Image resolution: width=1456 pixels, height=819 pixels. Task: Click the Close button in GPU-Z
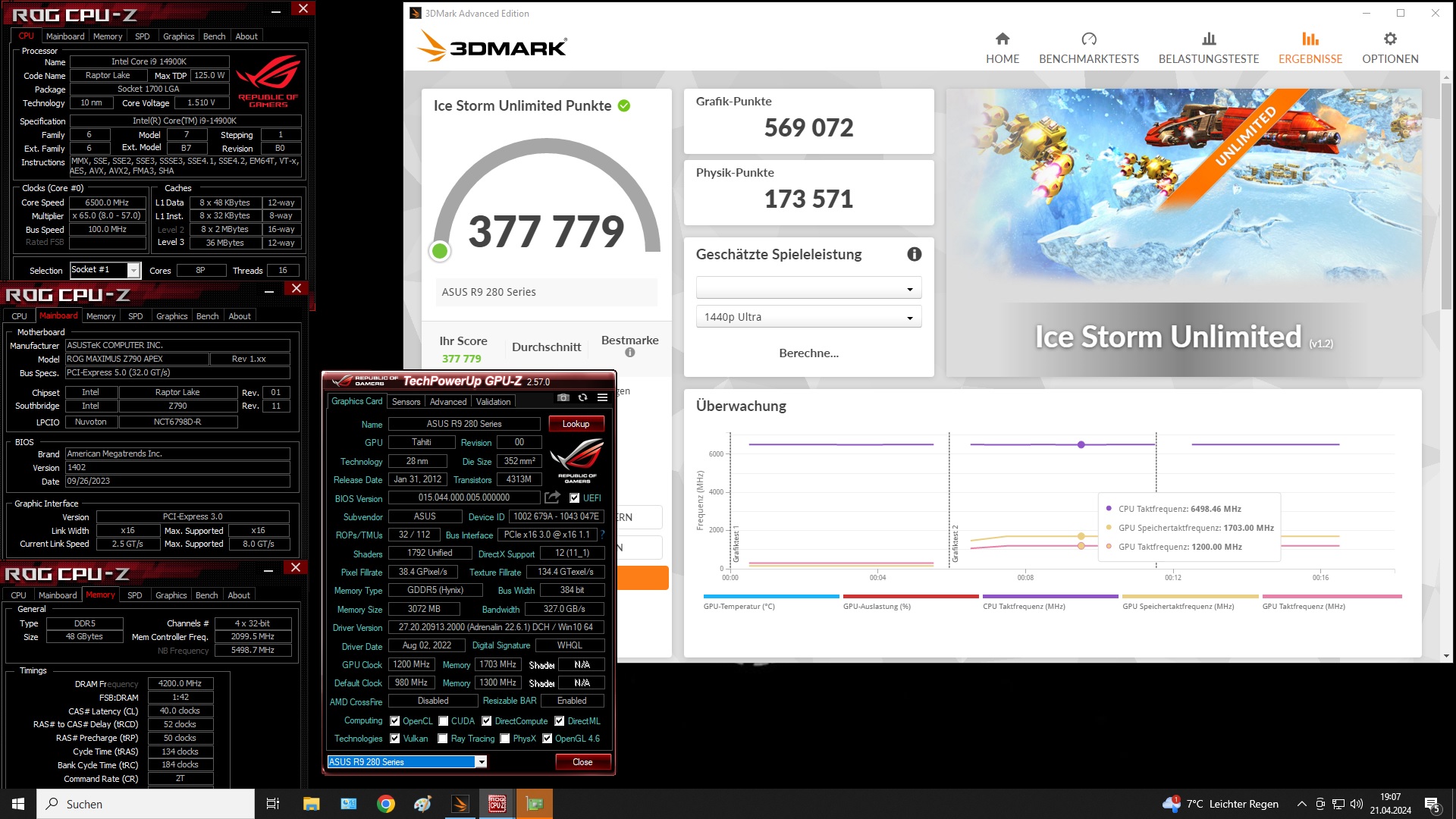click(582, 762)
